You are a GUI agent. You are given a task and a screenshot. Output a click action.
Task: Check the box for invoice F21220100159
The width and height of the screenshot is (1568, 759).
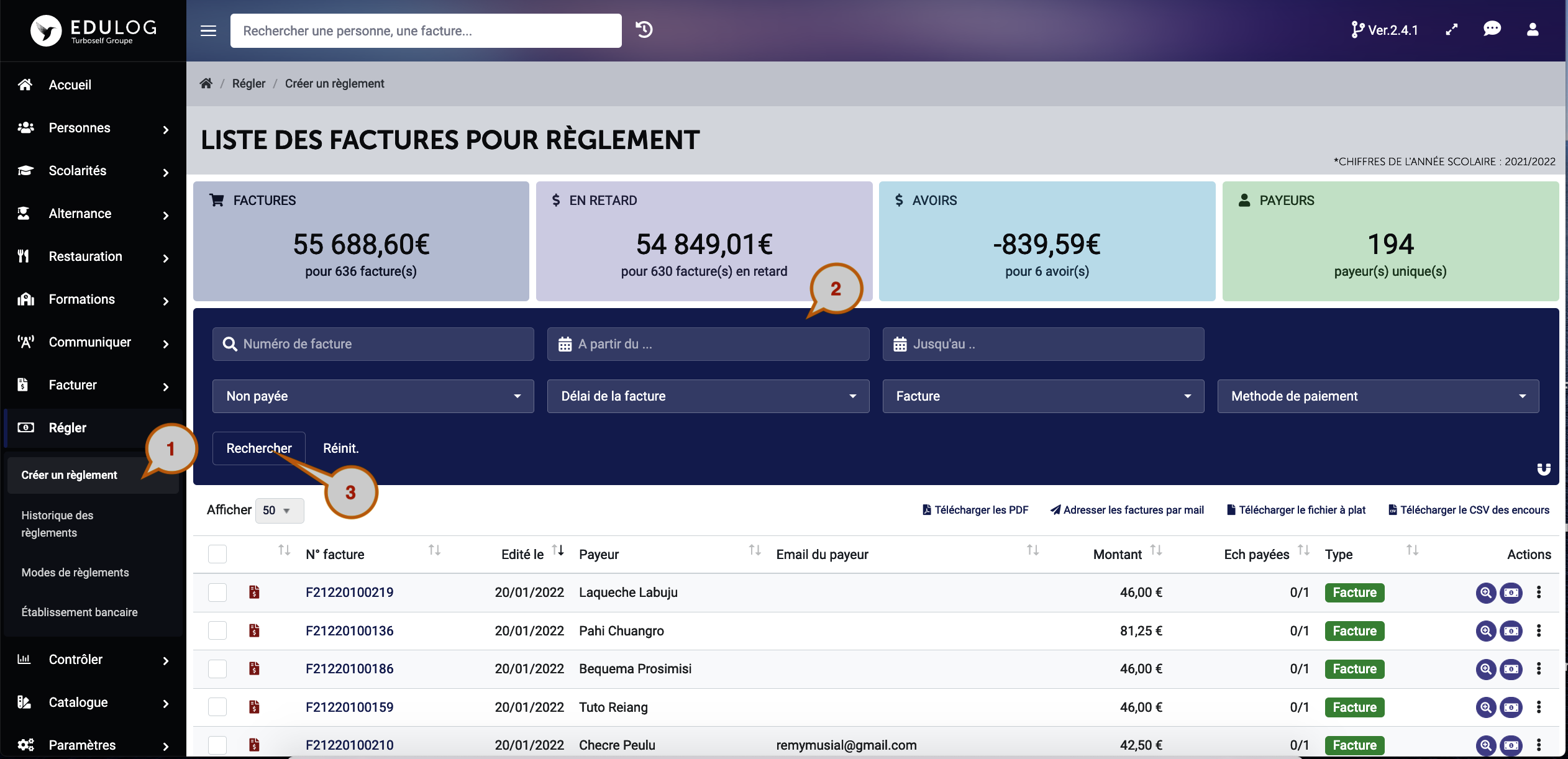pos(217,707)
